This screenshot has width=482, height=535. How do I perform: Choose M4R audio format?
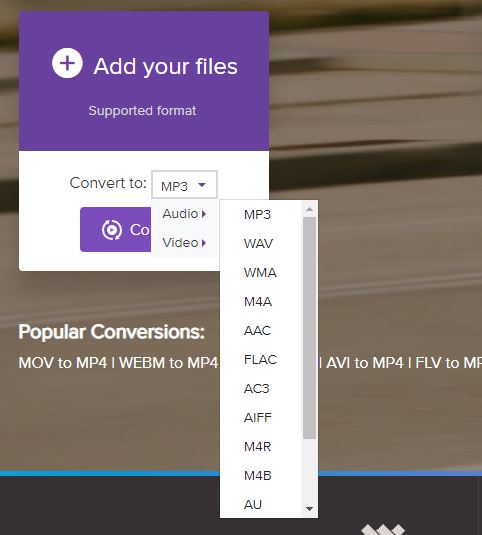click(258, 447)
